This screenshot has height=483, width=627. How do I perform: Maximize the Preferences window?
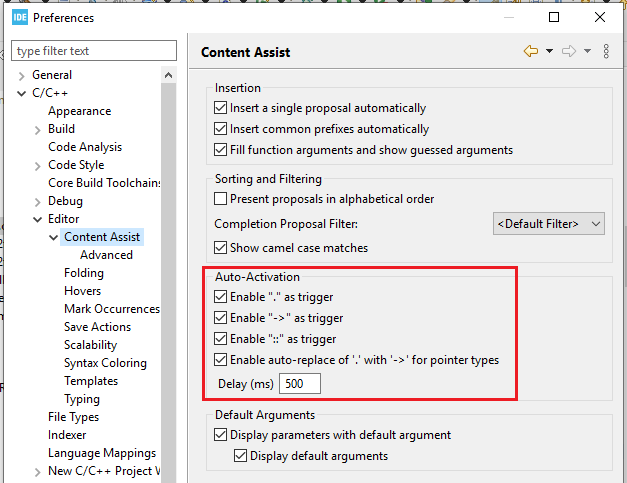(x=554, y=17)
